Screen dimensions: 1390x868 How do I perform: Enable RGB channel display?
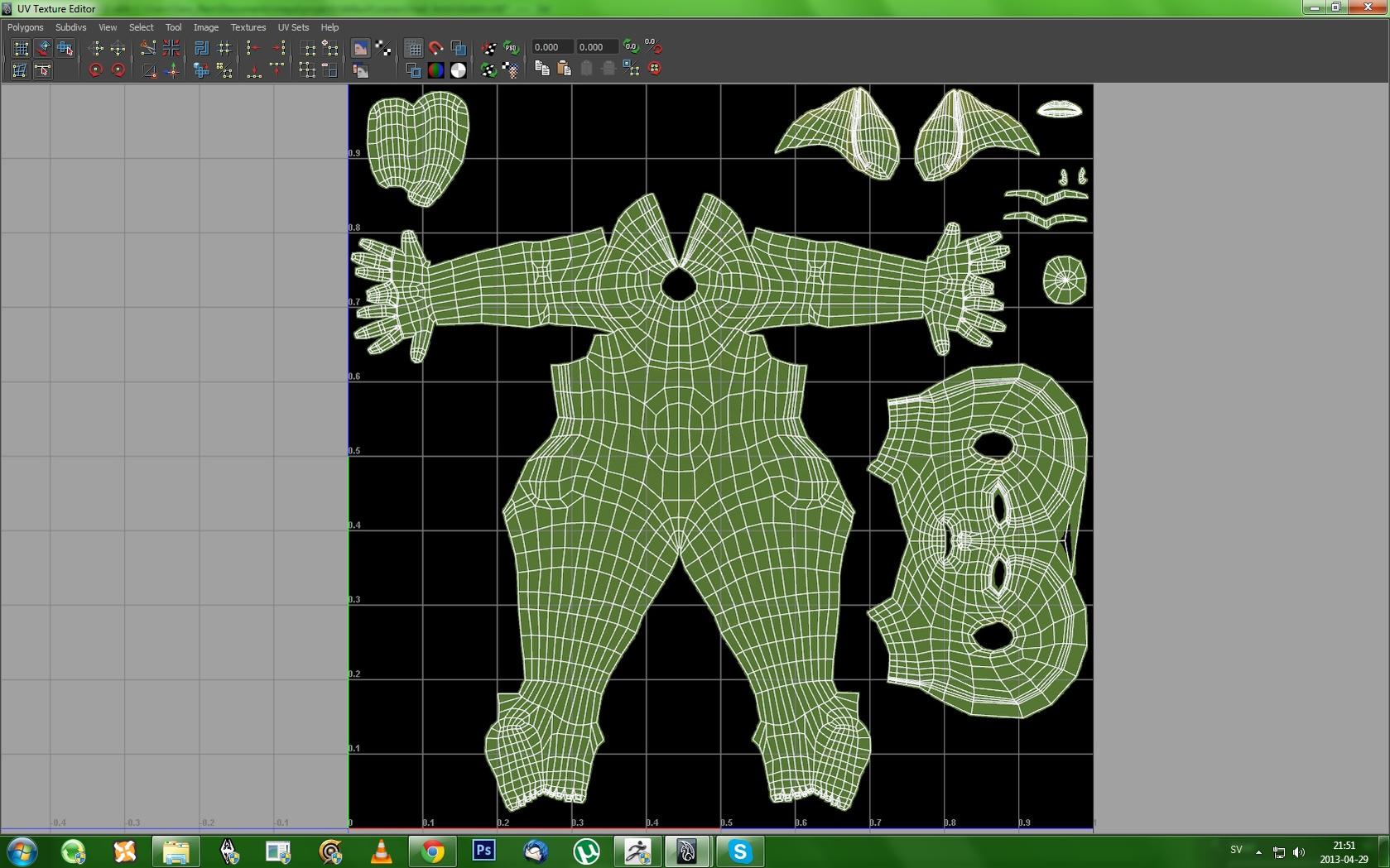click(435, 70)
